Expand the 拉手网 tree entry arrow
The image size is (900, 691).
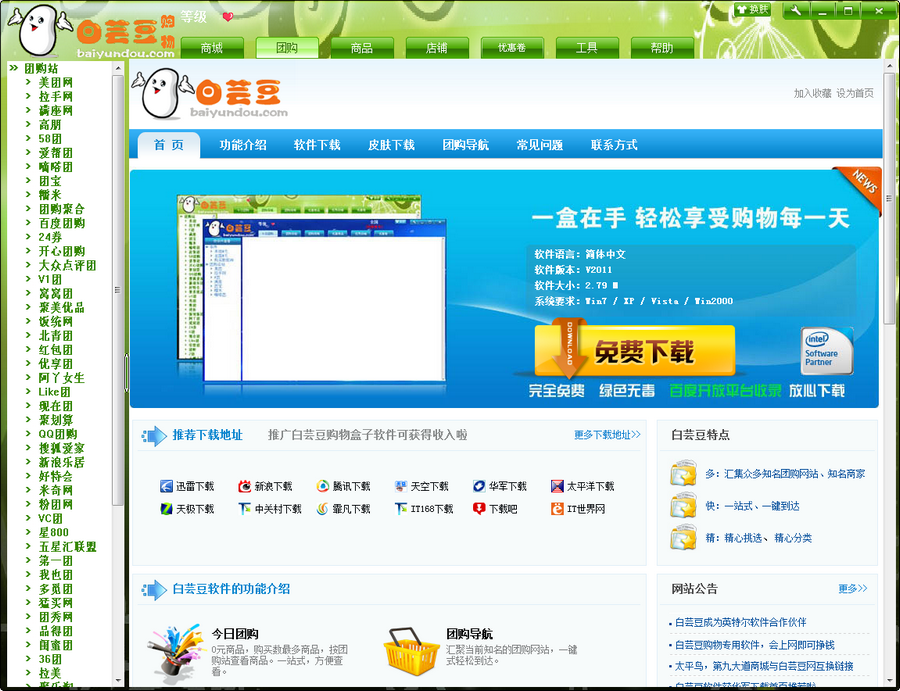click(x=28, y=96)
